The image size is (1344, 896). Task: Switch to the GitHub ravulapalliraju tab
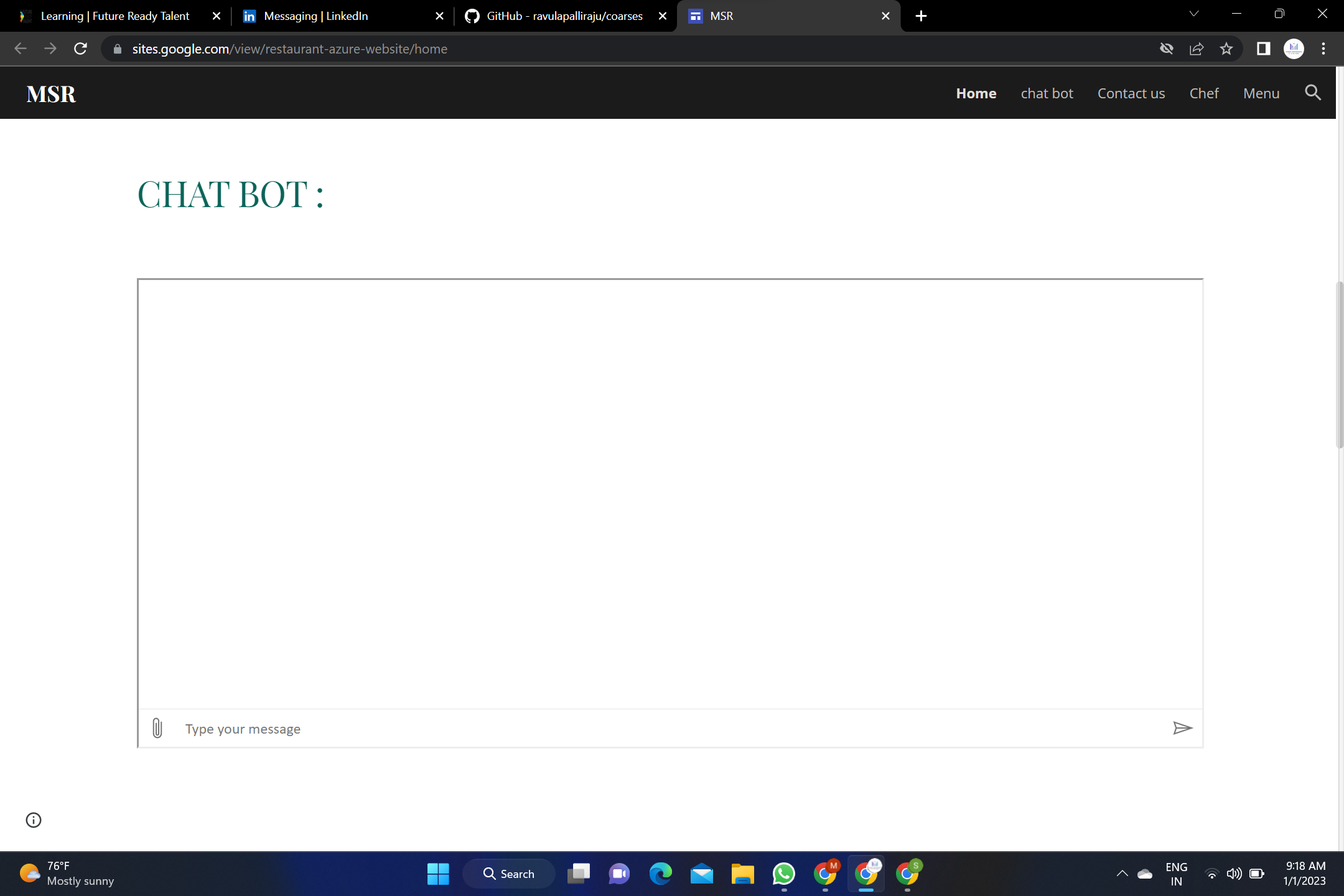click(565, 16)
